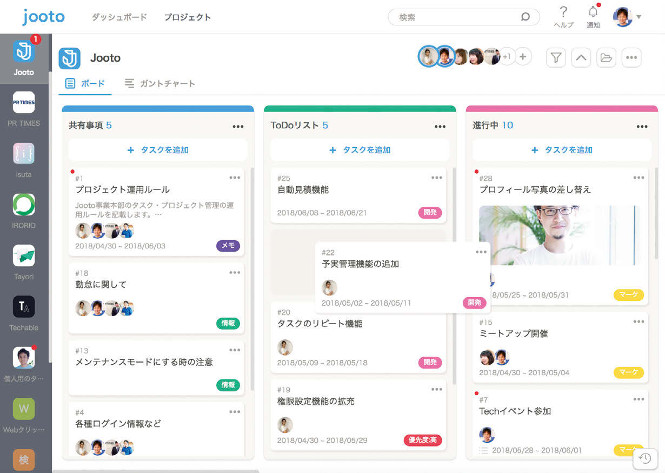Open the personal task project avatar in the sidebar
Image resolution: width=665 pixels, height=473 pixels.
[24, 358]
